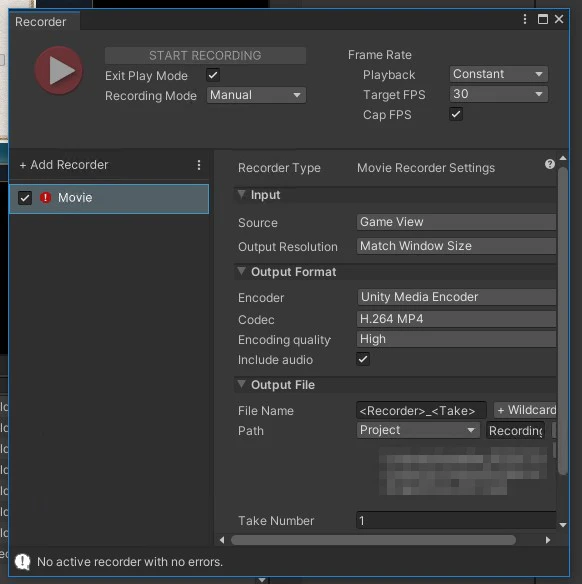The width and height of the screenshot is (582, 584).
Task: Click the red error icon beside Movie
Action: 45,197
